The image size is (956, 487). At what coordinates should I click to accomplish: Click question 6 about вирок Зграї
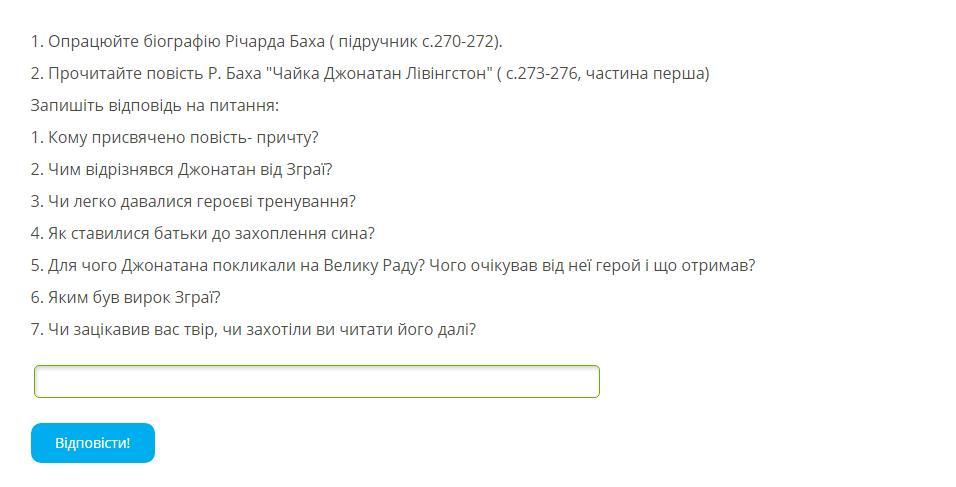125,298
